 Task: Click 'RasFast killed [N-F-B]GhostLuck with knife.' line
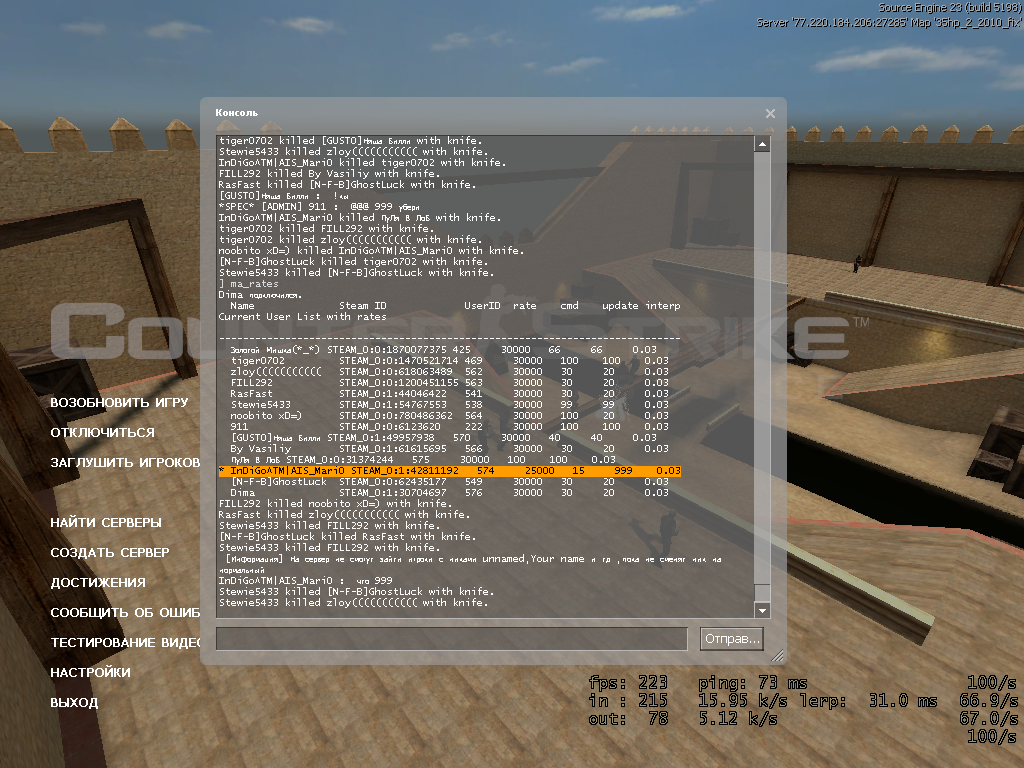point(347,185)
